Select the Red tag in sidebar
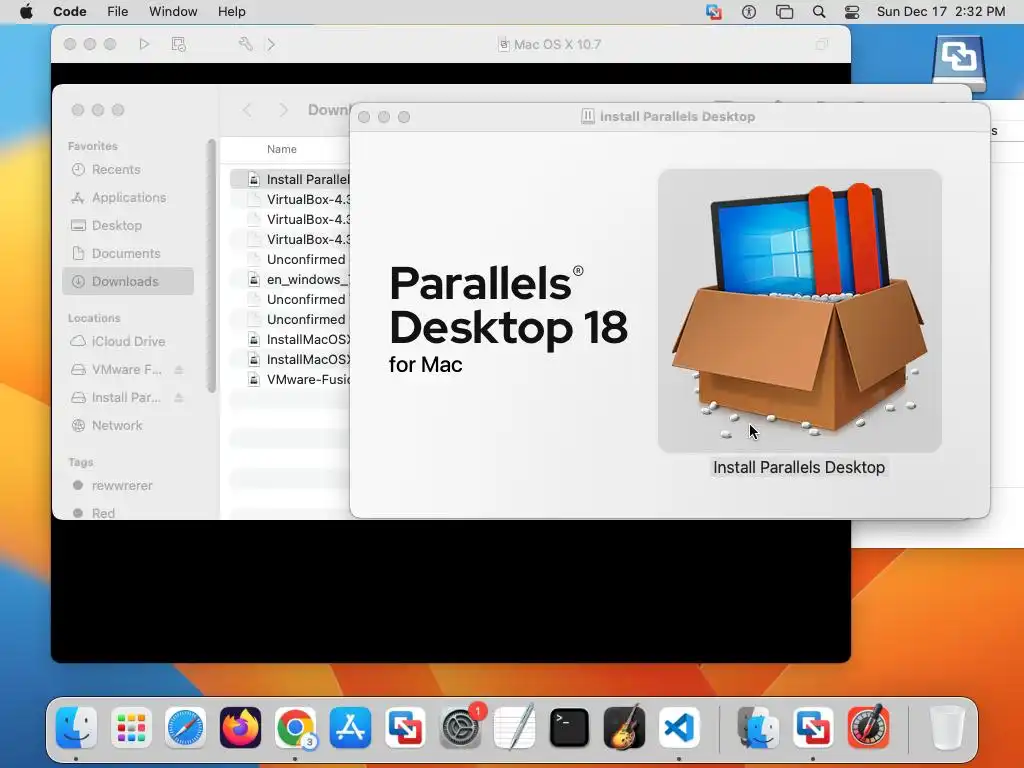The image size is (1024, 768). (x=128, y=513)
